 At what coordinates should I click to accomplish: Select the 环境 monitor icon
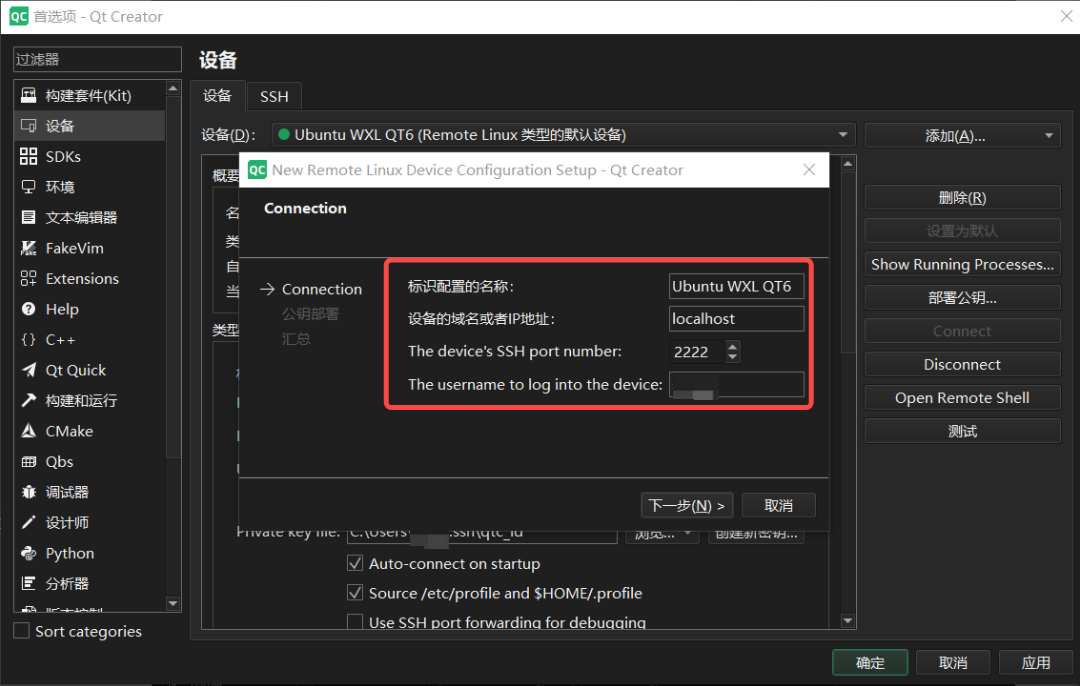[28, 187]
